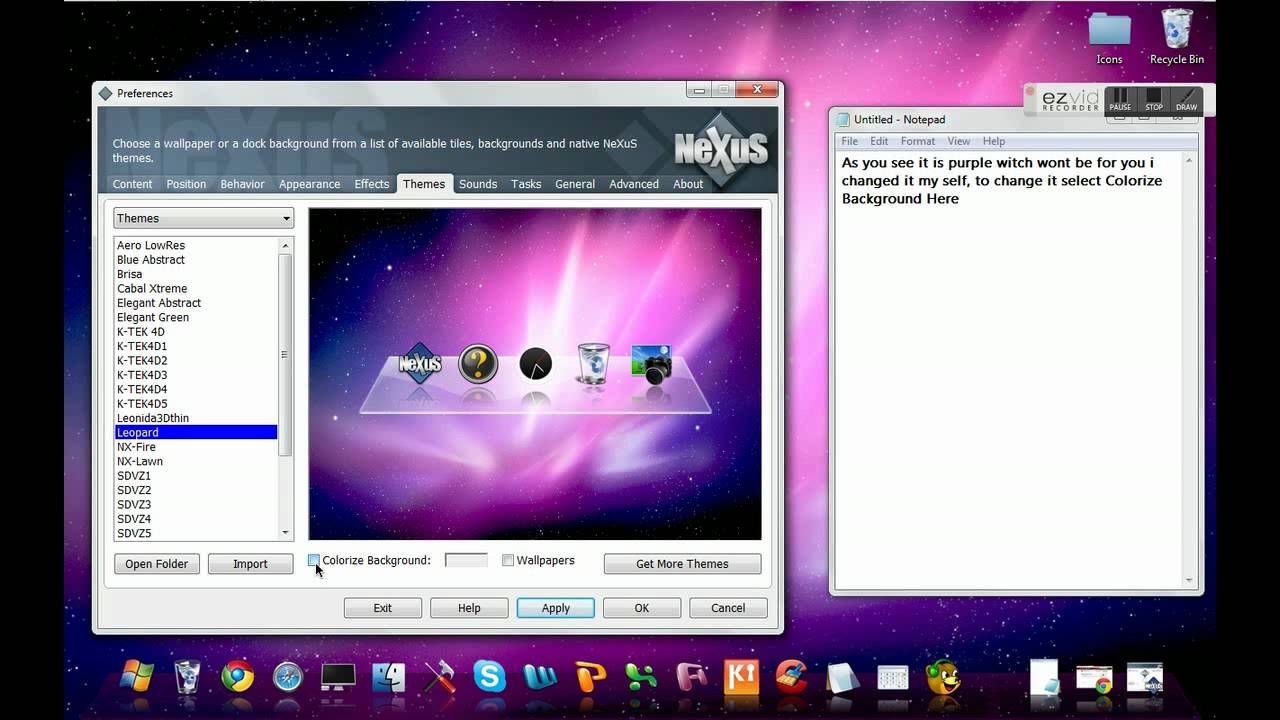Switch to the Advanced tab

pyautogui.click(x=634, y=184)
